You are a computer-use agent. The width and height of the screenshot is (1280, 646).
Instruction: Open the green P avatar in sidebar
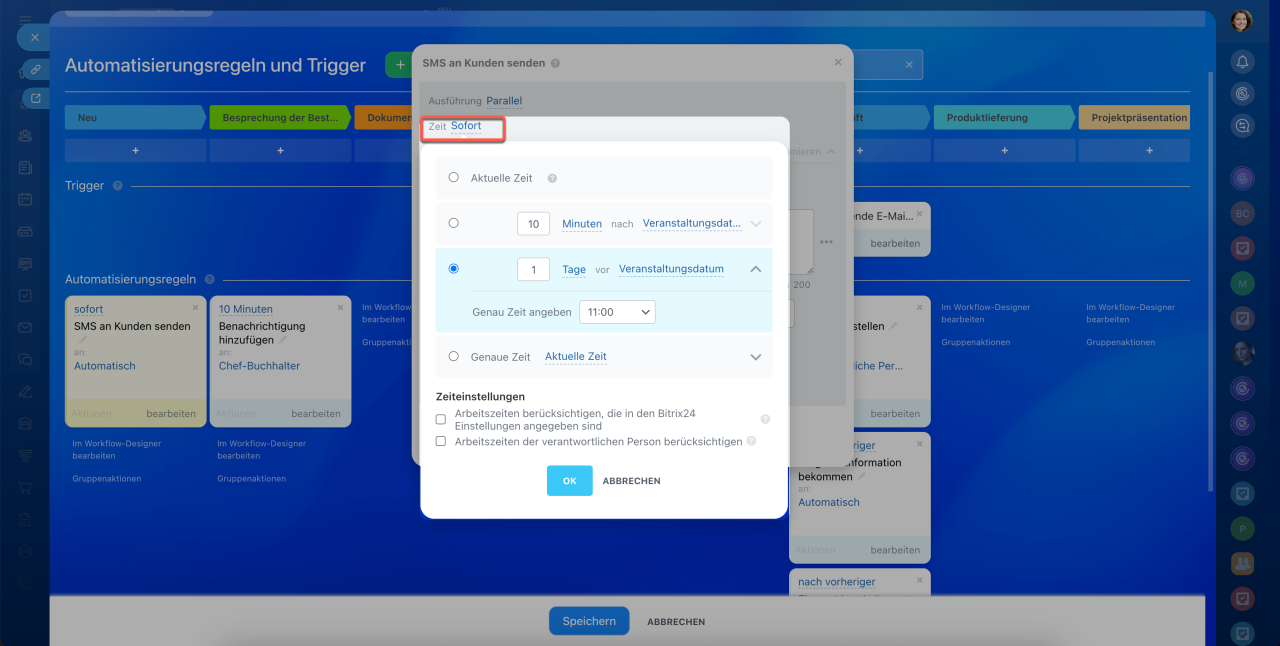pos(1242,528)
